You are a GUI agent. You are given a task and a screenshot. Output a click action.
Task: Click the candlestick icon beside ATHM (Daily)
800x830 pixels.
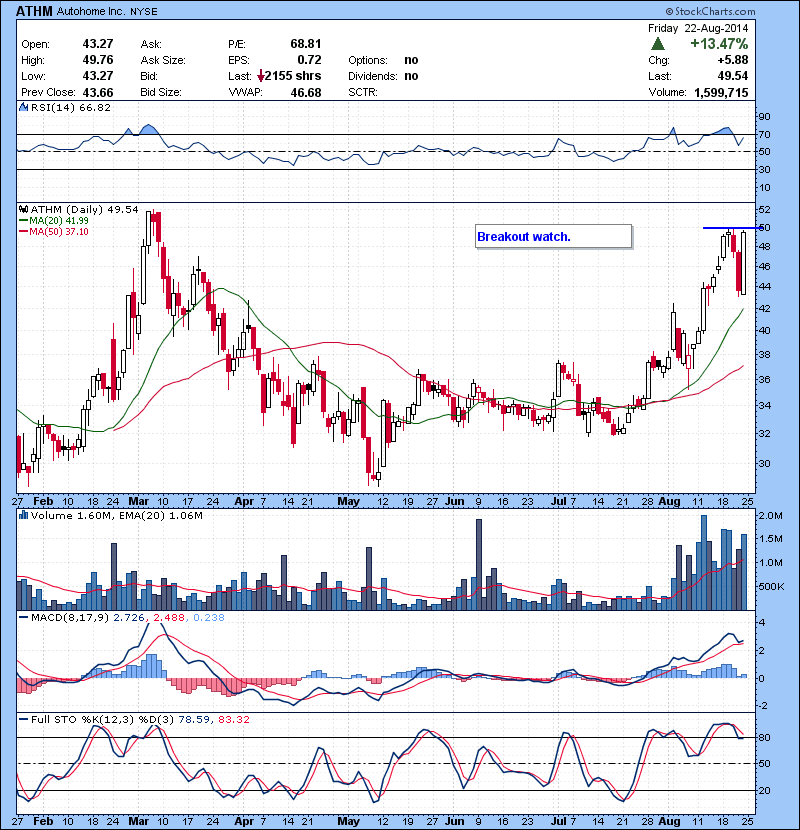pyautogui.click(x=23, y=210)
